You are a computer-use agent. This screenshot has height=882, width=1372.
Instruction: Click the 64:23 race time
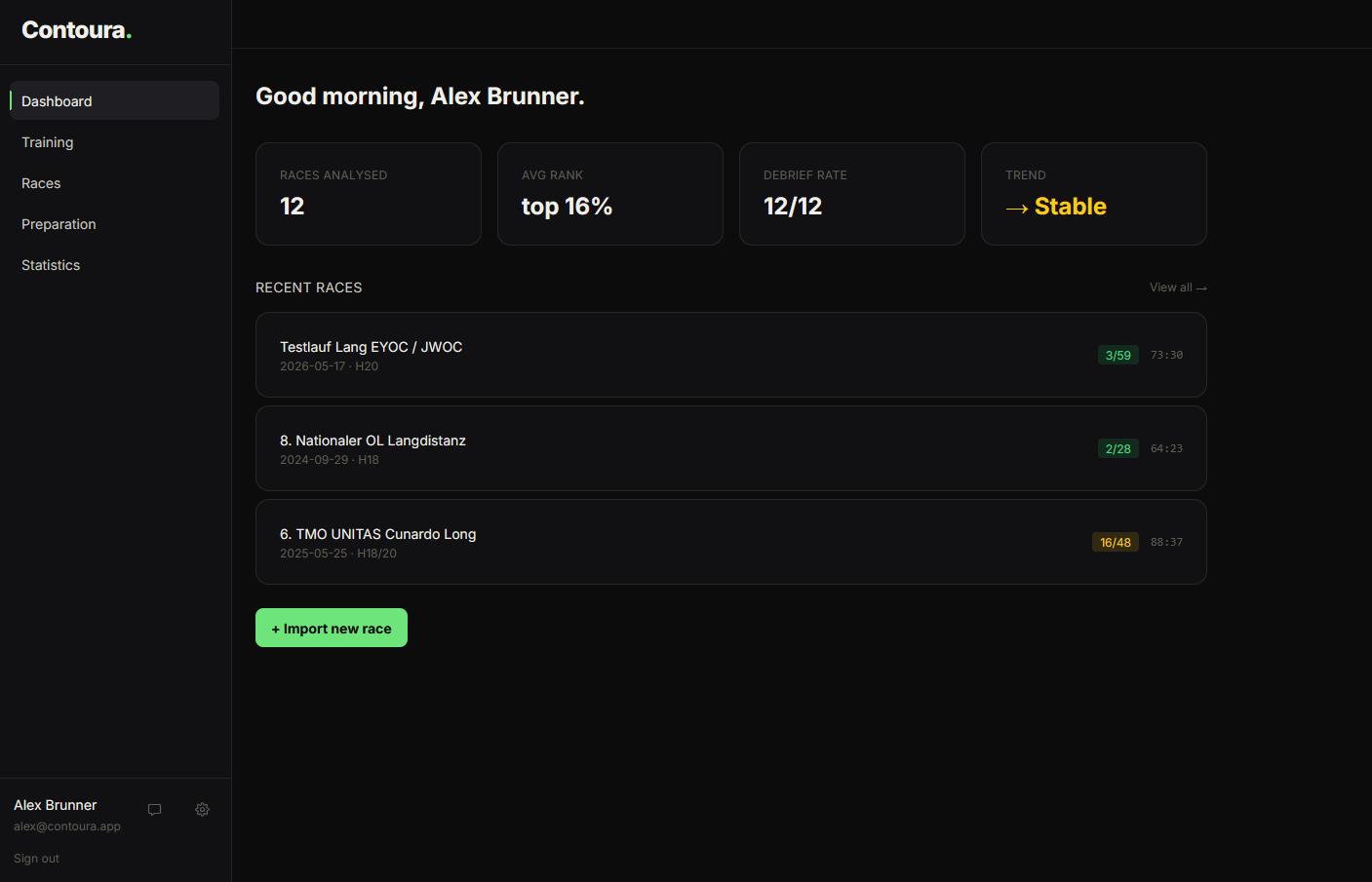pyautogui.click(x=1166, y=448)
